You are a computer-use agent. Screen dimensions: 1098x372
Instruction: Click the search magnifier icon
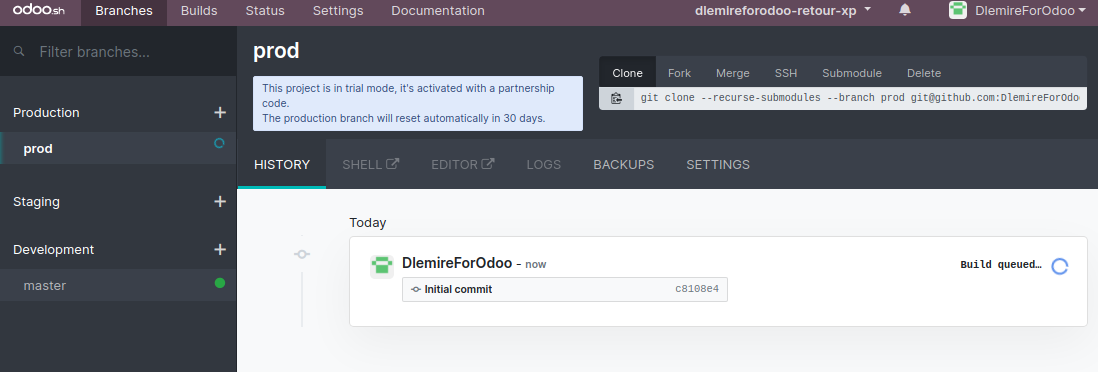19,51
